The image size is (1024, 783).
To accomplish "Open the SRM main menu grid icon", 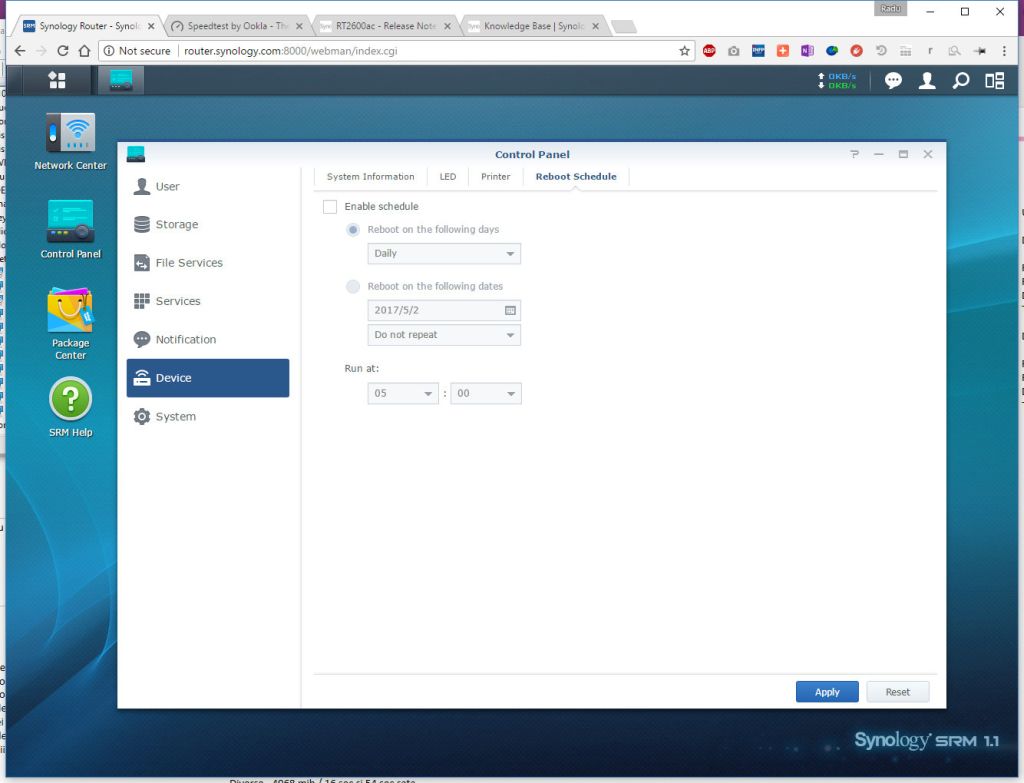I will pos(57,80).
